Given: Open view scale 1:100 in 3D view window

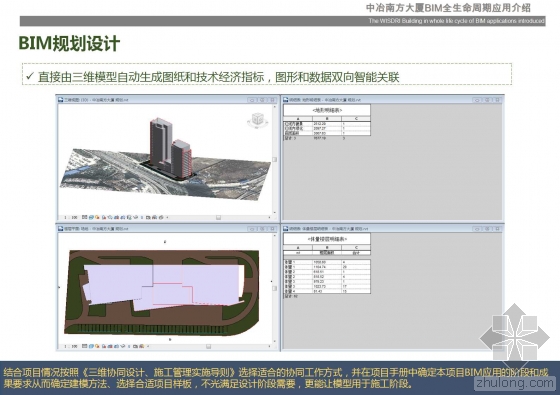Looking at the screenshot, I should 71,217.
